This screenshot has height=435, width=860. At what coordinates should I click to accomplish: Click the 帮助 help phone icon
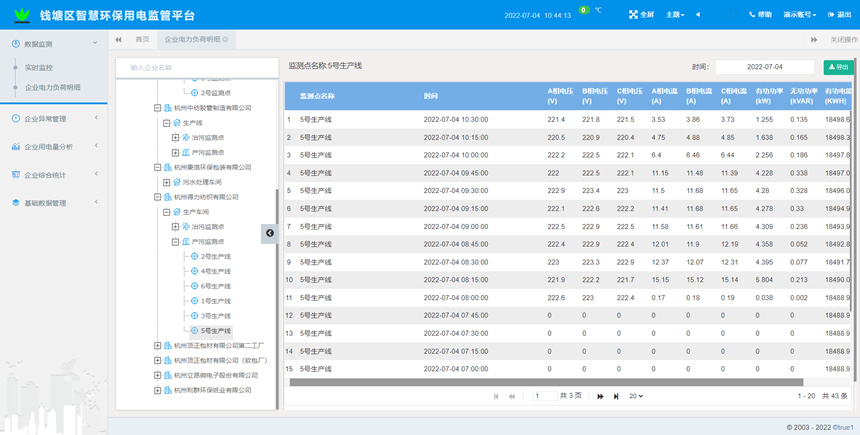tap(753, 15)
